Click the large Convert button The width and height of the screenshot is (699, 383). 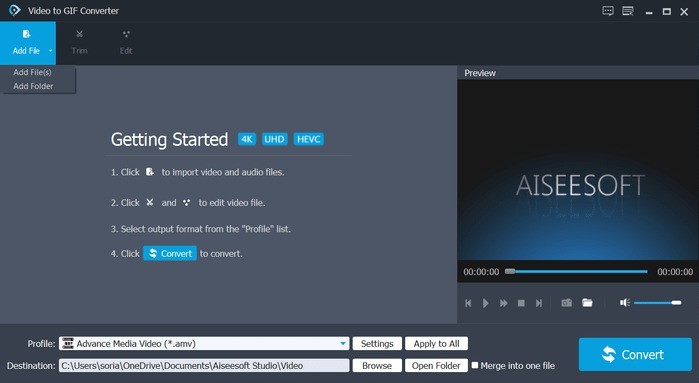(635, 354)
